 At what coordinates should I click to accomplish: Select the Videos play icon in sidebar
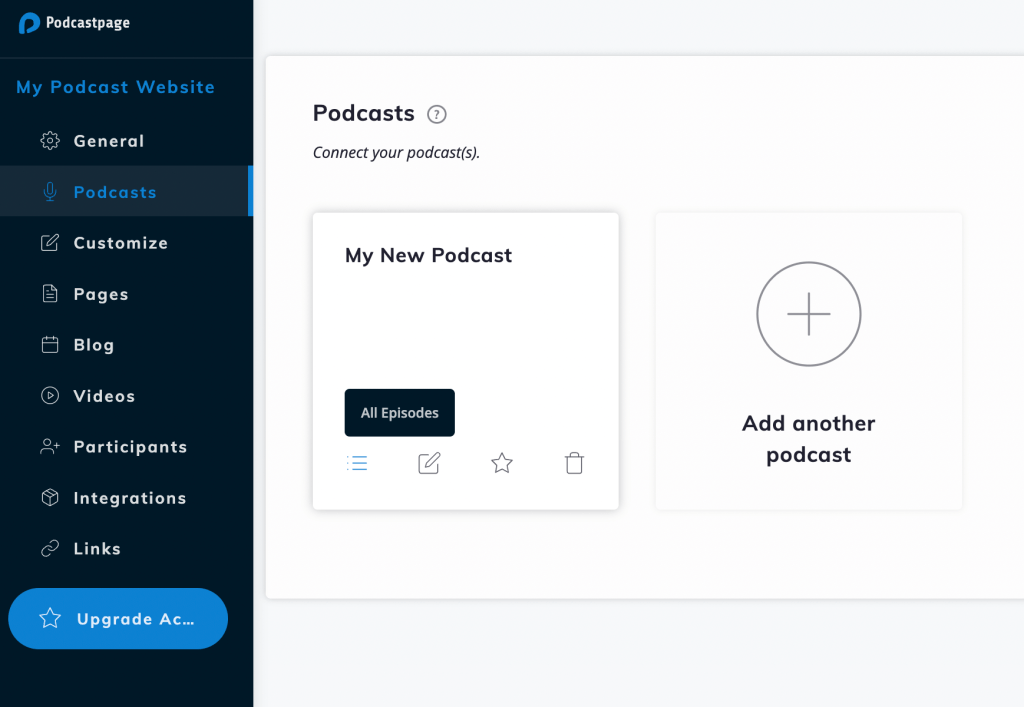point(48,395)
